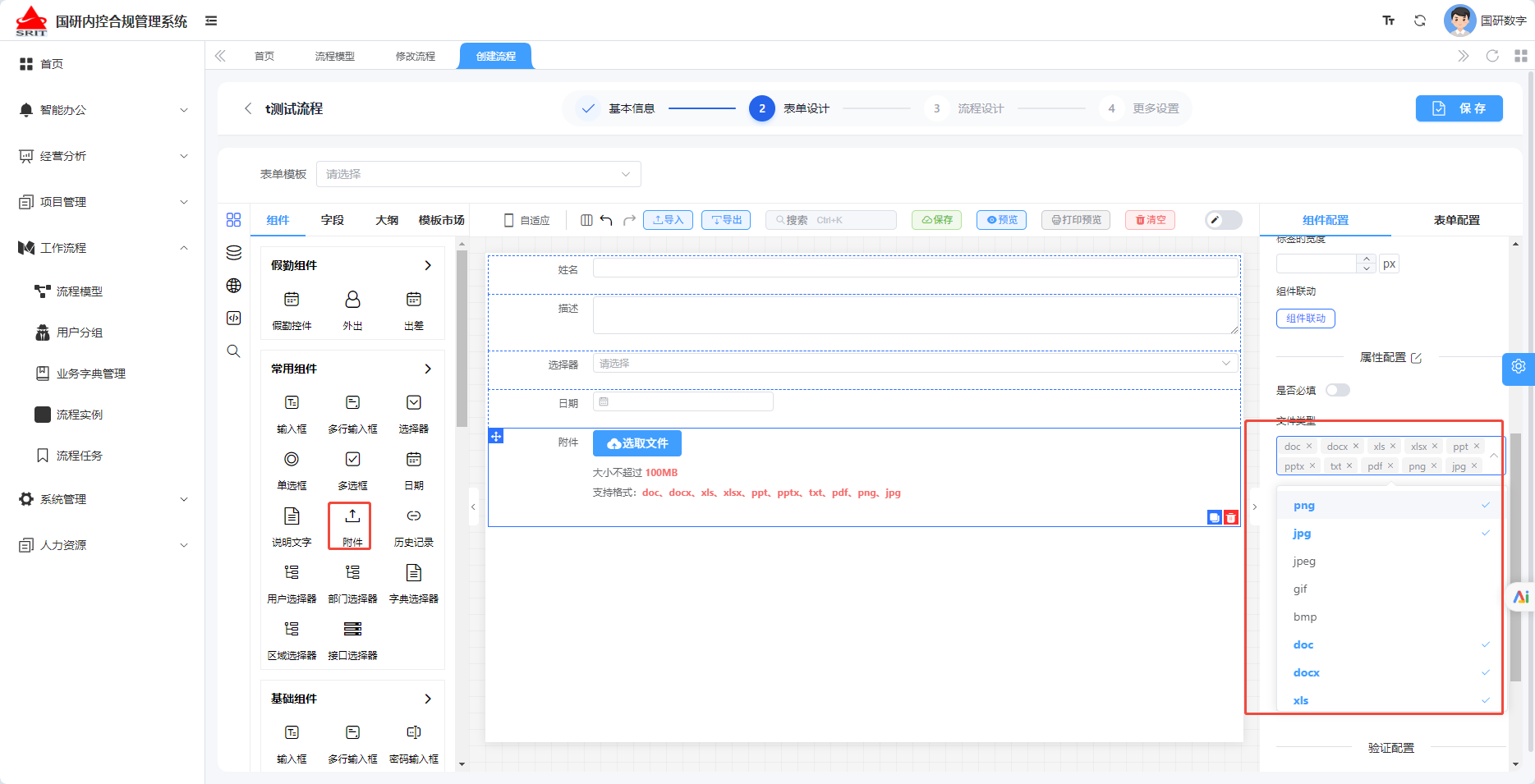This screenshot has height=784, width=1535.
Task: Click the 搜索 Ctrl+K search box
Action: click(831, 220)
